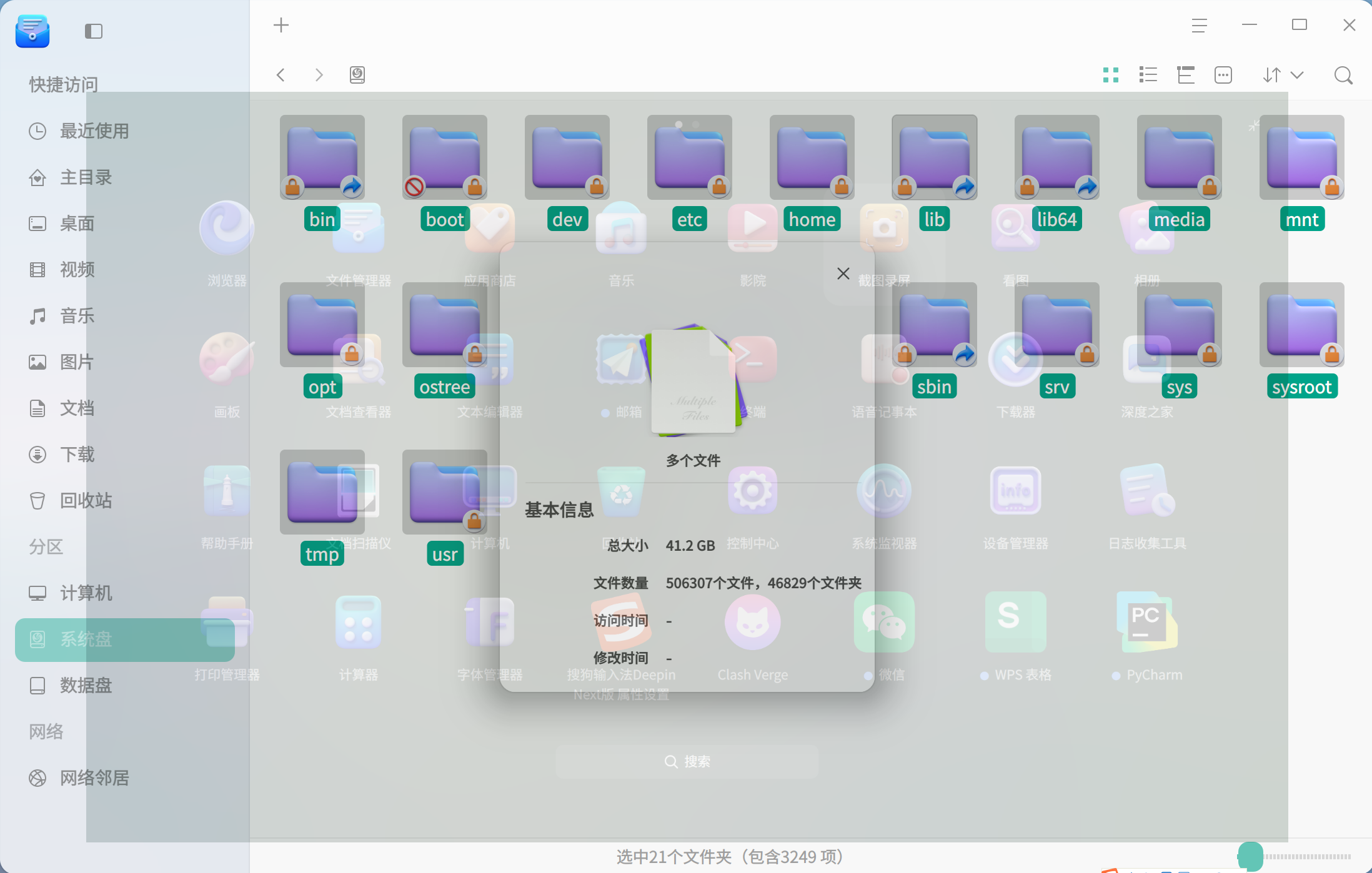Toggle the sidebar visibility icon

click(94, 31)
